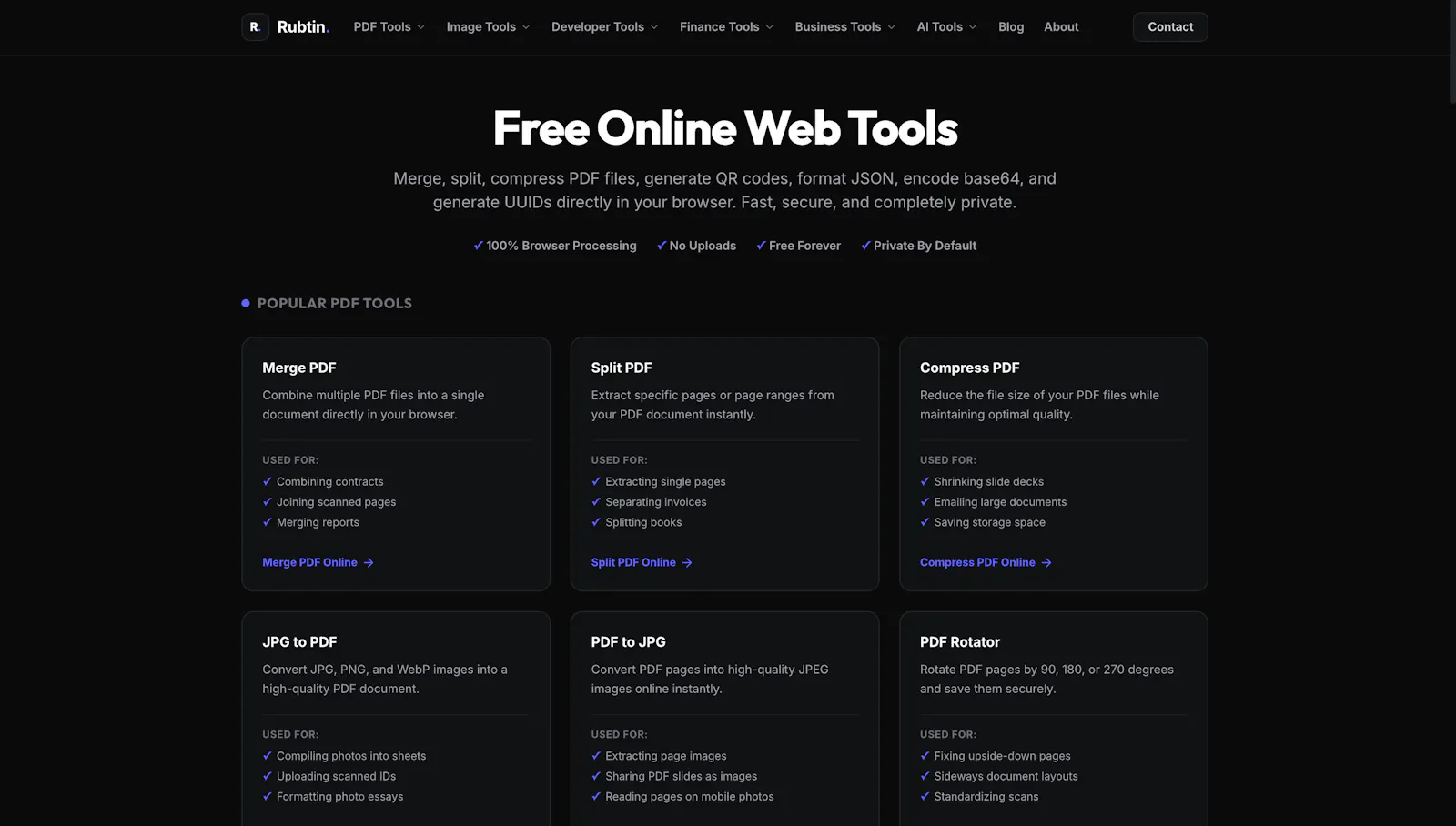1456x826 pixels.
Task: Open the Split PDF Online link
Action: click(642, 562)
